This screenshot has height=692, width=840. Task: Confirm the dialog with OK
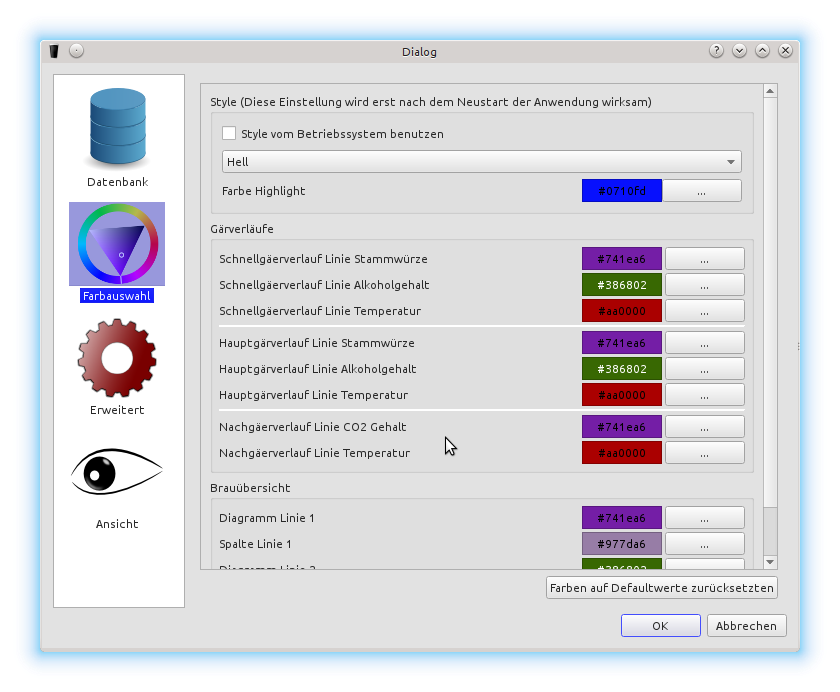pos(660,626)
